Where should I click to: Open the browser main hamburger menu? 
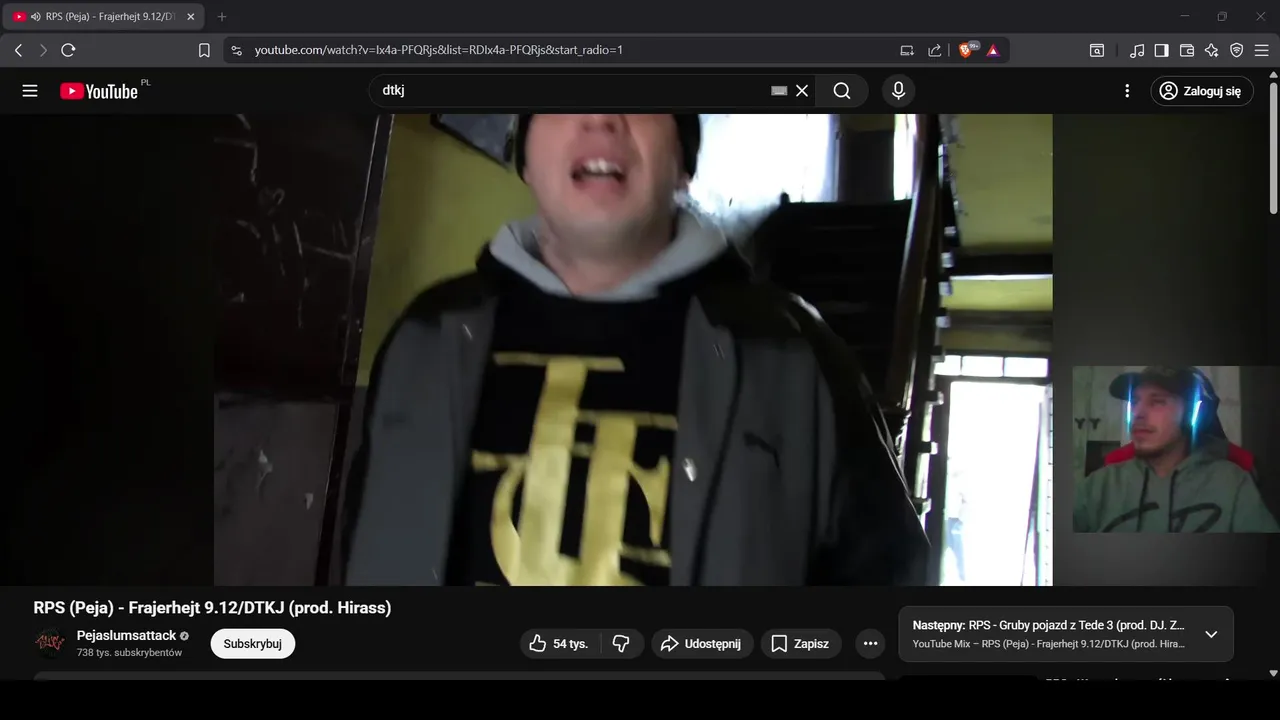tap(1261, 50)
